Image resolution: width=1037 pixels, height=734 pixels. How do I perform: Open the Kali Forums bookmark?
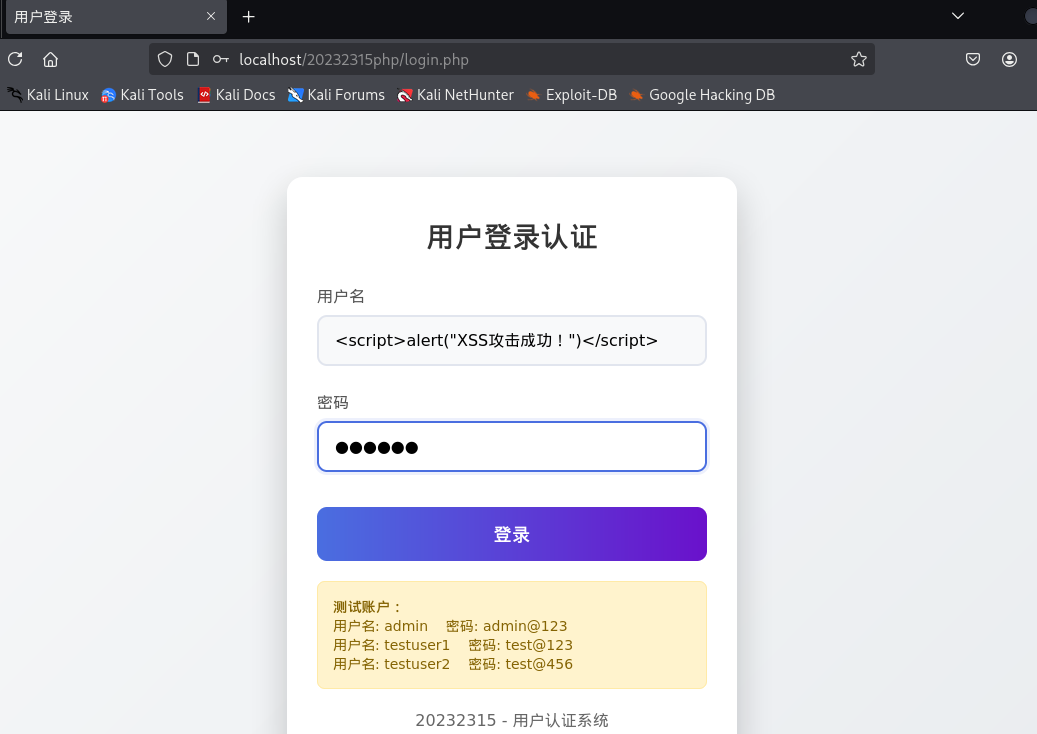[336, 95]
